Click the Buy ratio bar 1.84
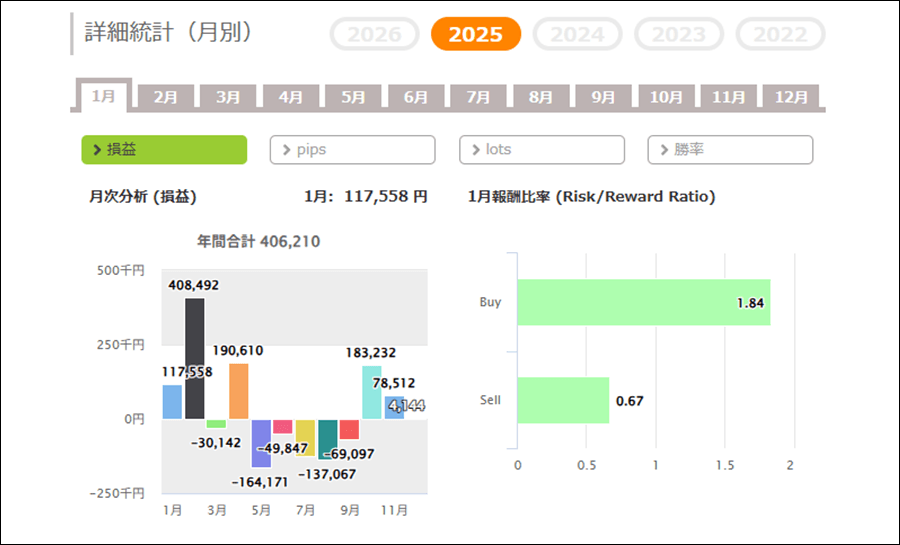 644,302
